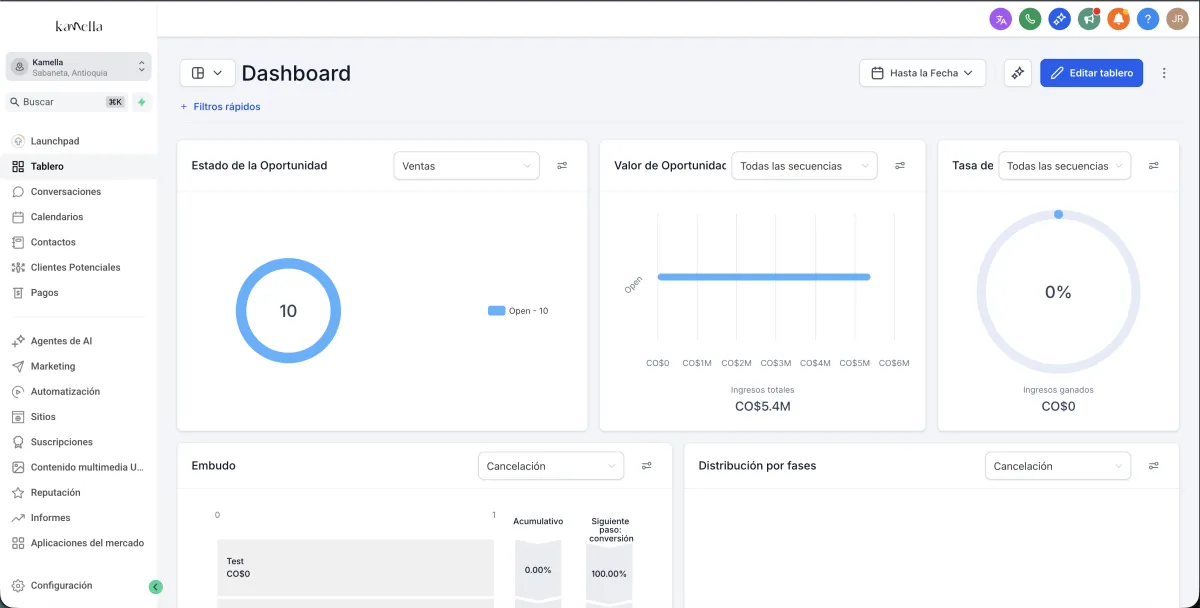Click the 100.00% next step conversion value
This screenshot has height=608, width=1200.
pyautogui.click(x=609, y=574)
